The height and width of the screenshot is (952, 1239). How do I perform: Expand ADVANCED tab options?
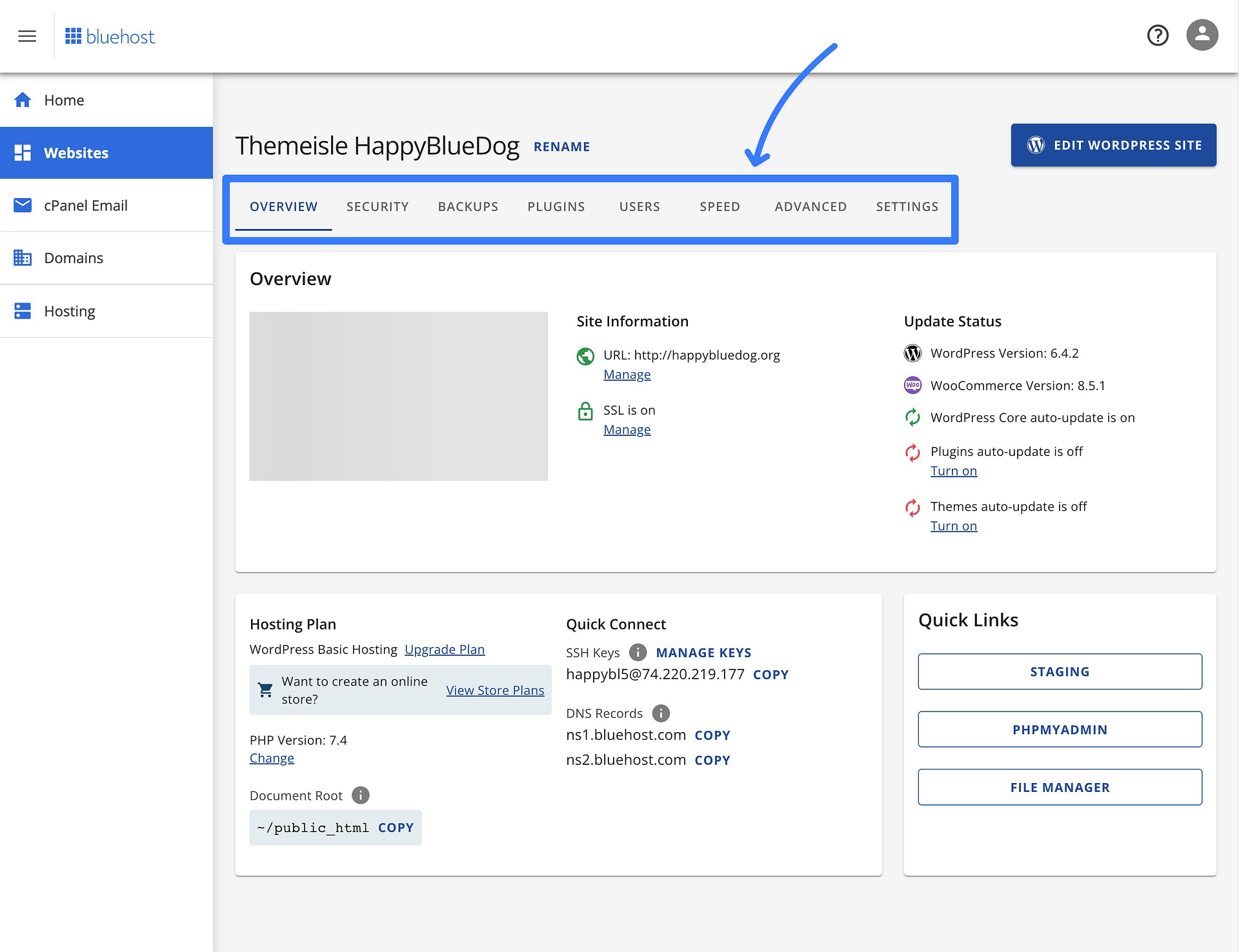point(811,205)
